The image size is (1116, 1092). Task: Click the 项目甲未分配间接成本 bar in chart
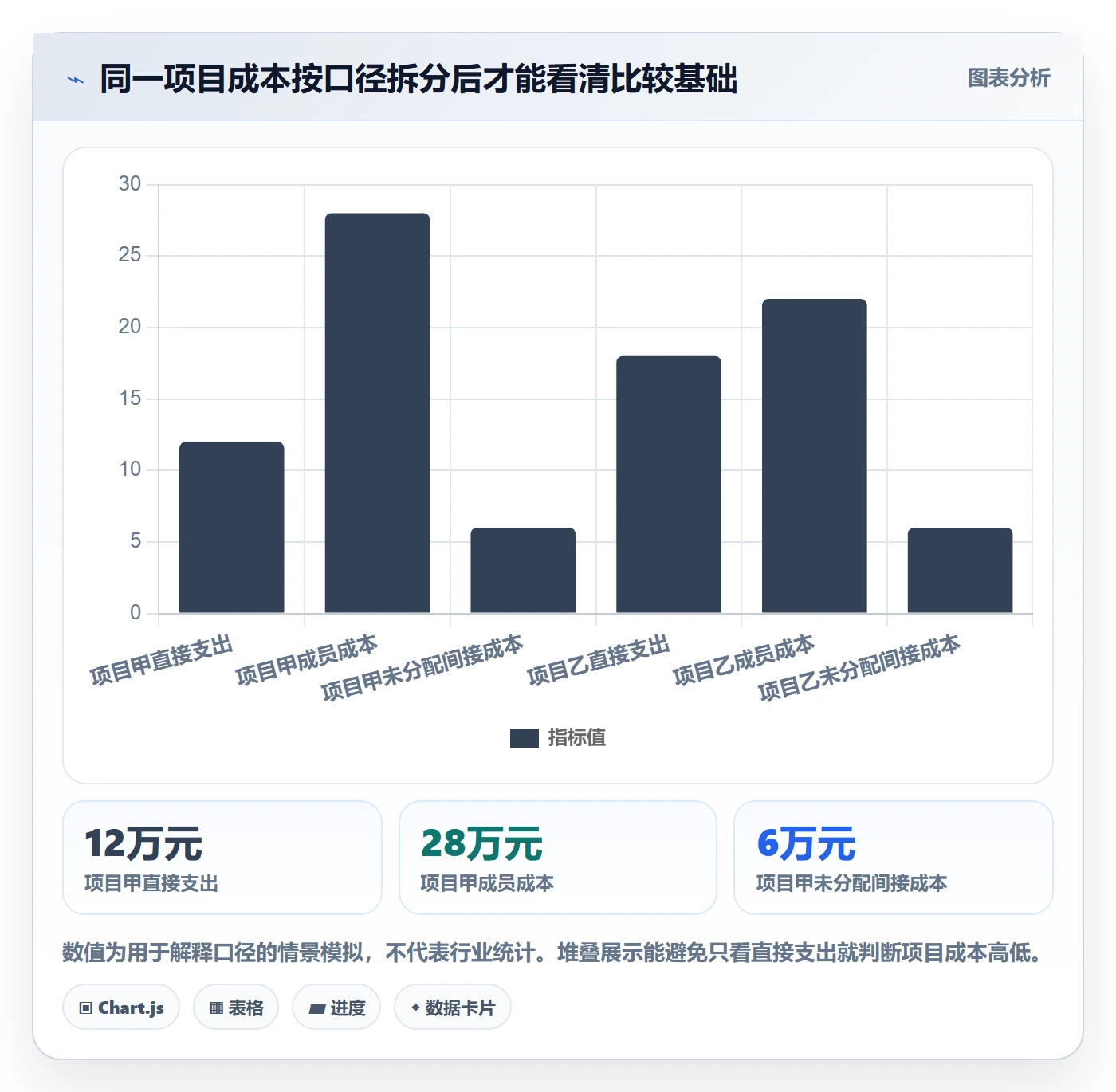click(x=523, y=571)
